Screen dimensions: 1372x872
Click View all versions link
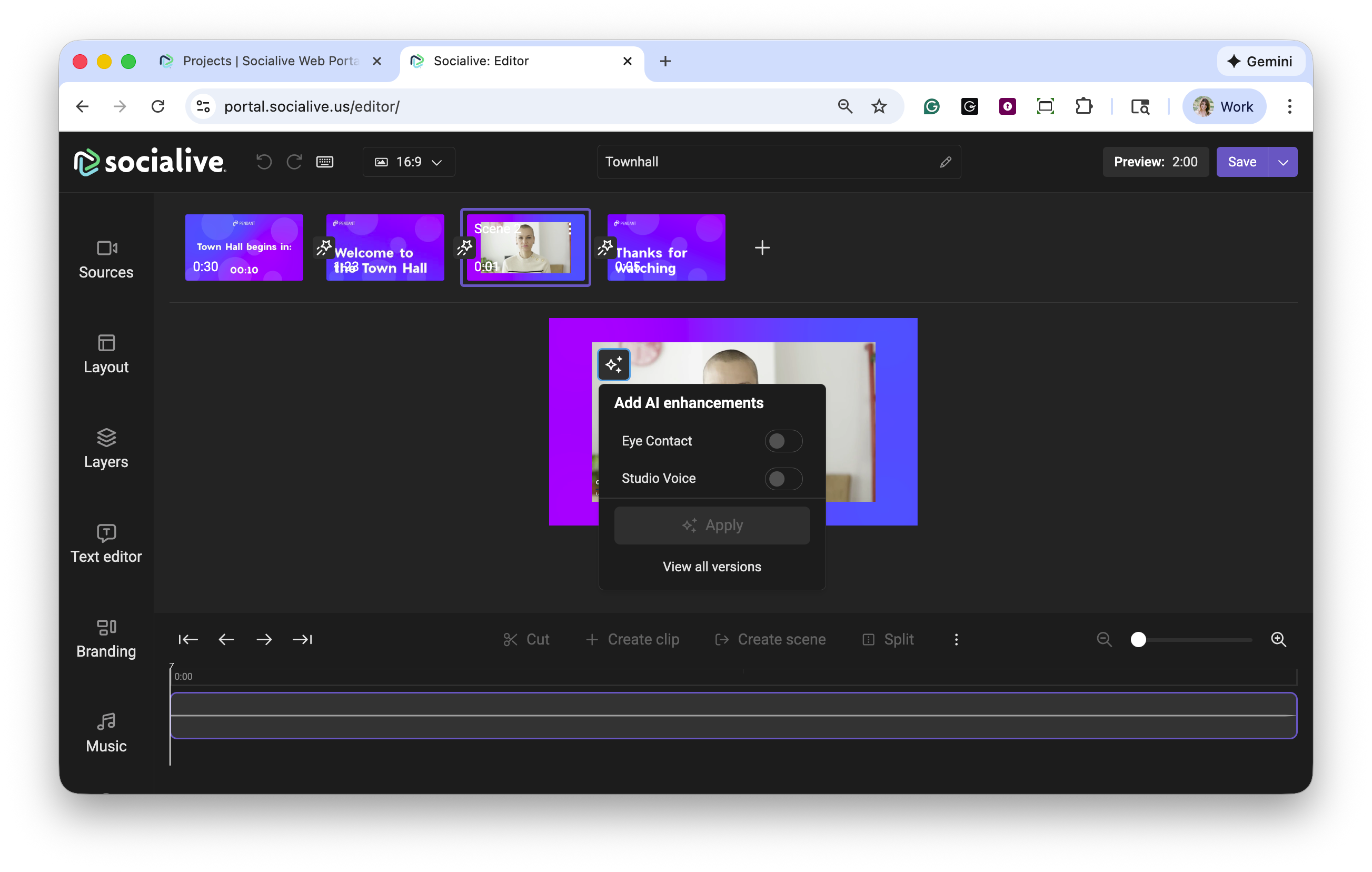click(712, 567)
